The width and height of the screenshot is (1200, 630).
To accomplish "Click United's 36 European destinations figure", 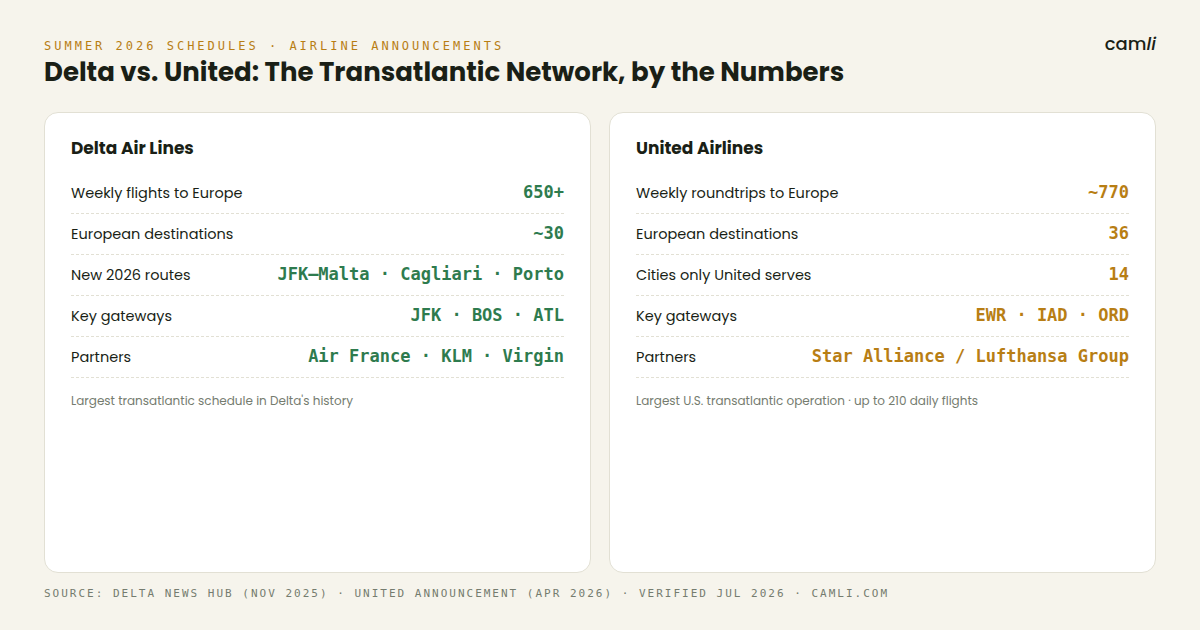I will point(1118,233).
